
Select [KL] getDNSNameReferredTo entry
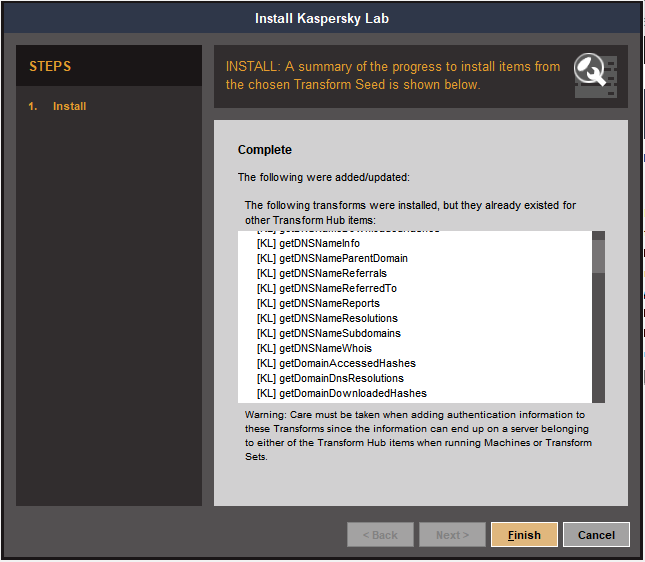[x=327, y=288]
